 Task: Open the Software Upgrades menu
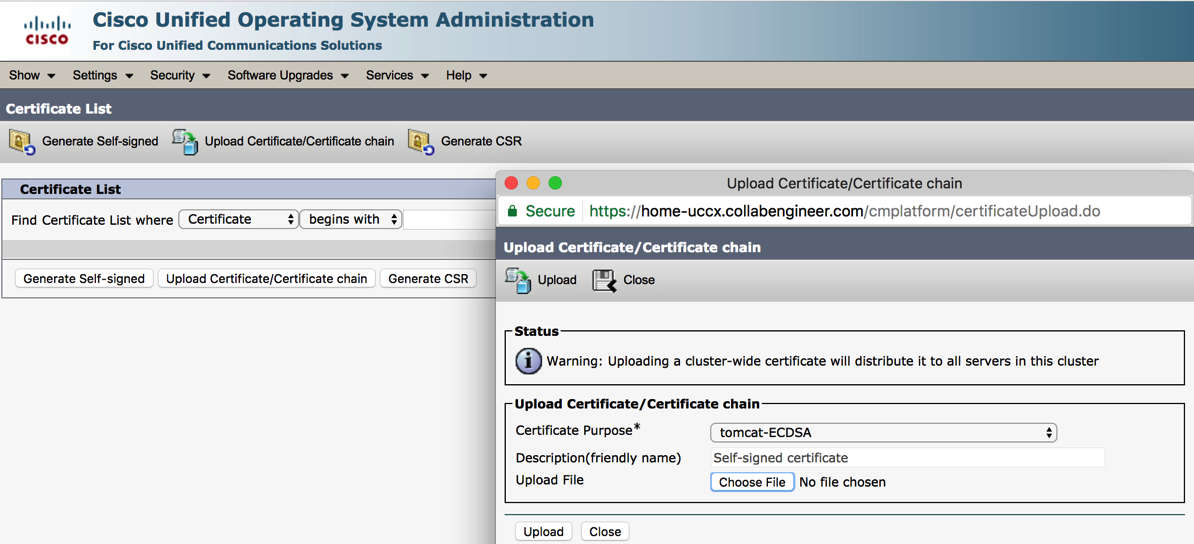coord(288,75)
